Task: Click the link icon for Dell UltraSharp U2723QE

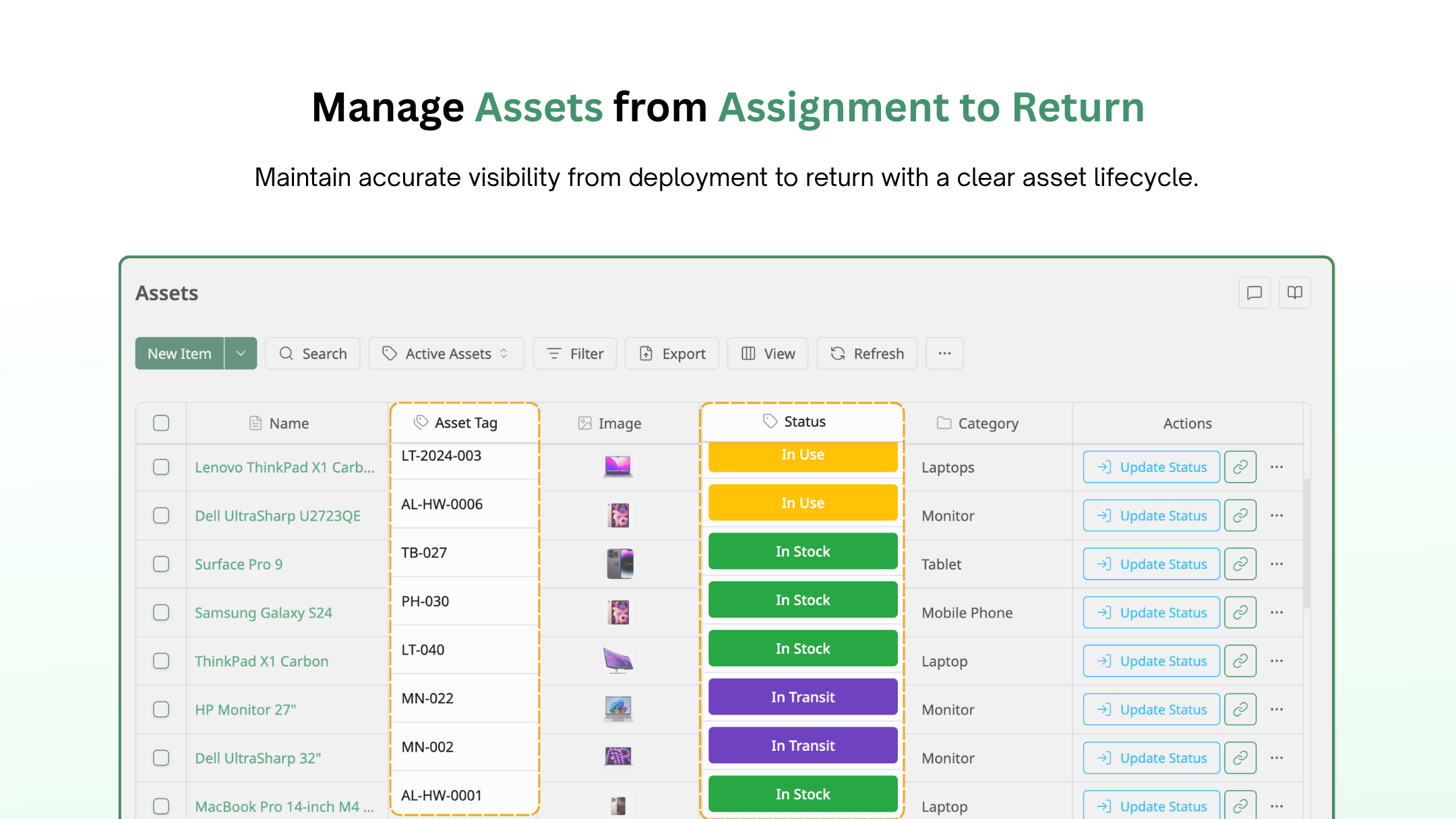Action: coord(1240,516)
